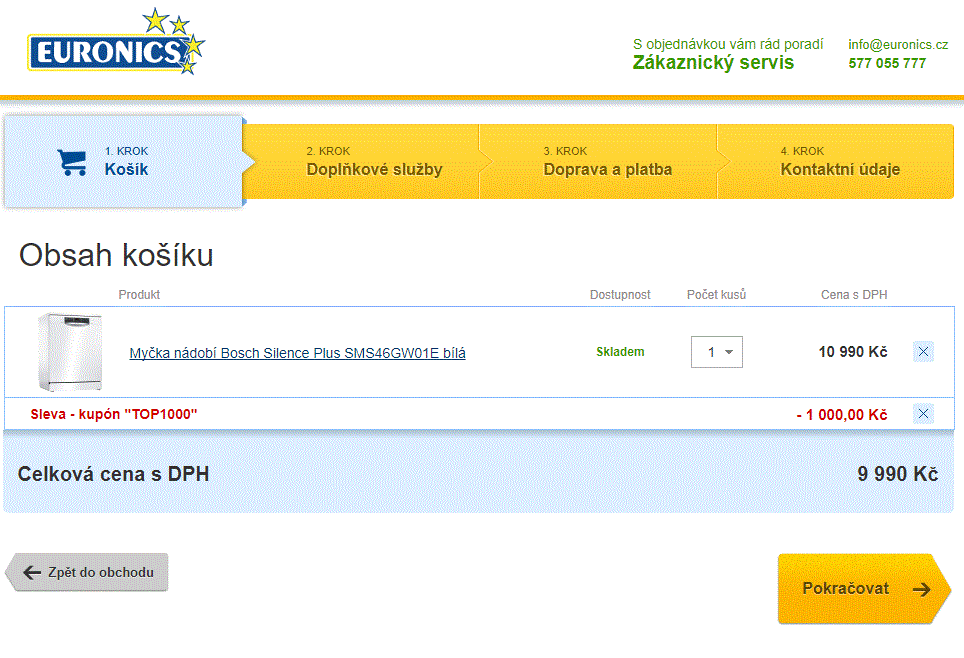
Task: Open the Myčka nádobí Bosch Silence Plus link
Action: (x=298, y=353)
